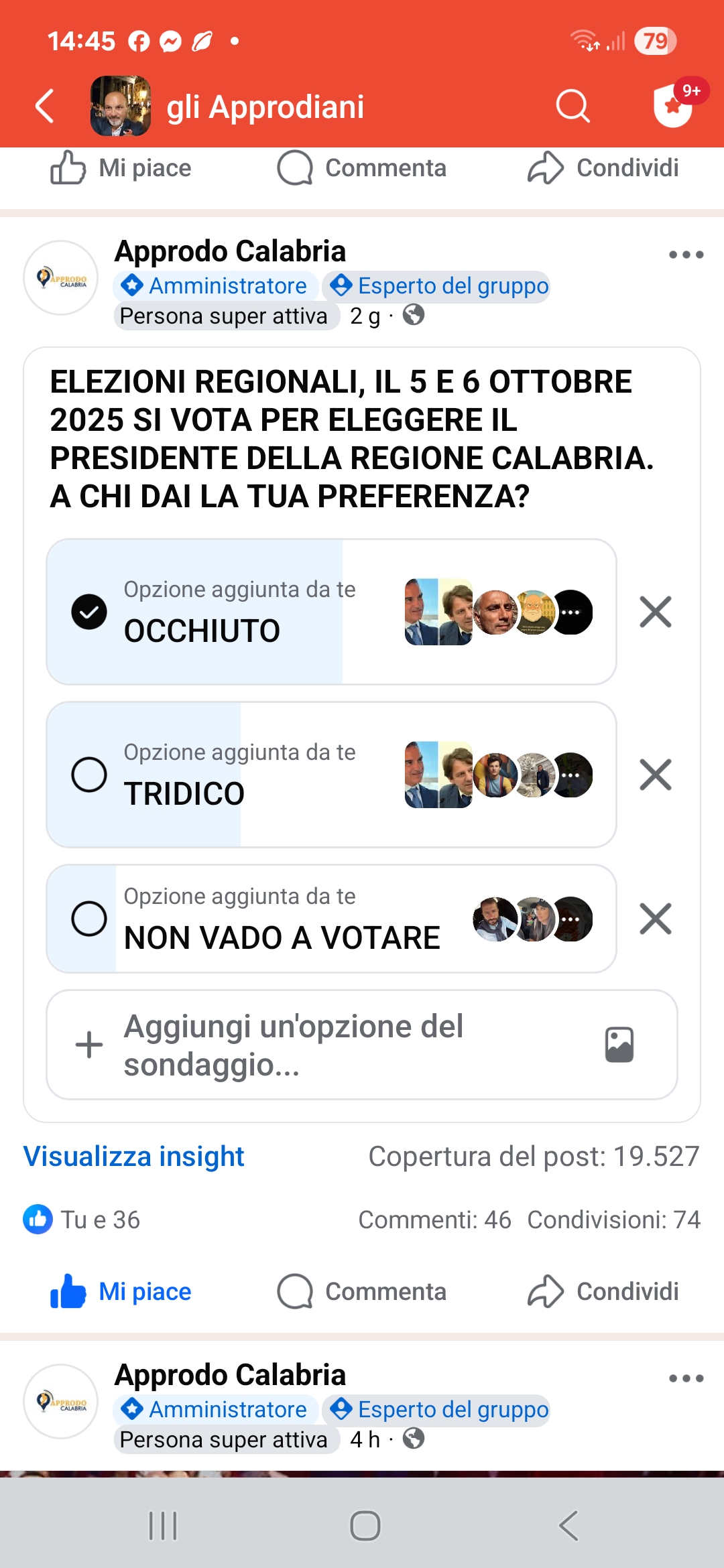Attach image to new poll option
Image resolution: width=724 pixels, height=1568 pixels.
(x=619, y=1045)
